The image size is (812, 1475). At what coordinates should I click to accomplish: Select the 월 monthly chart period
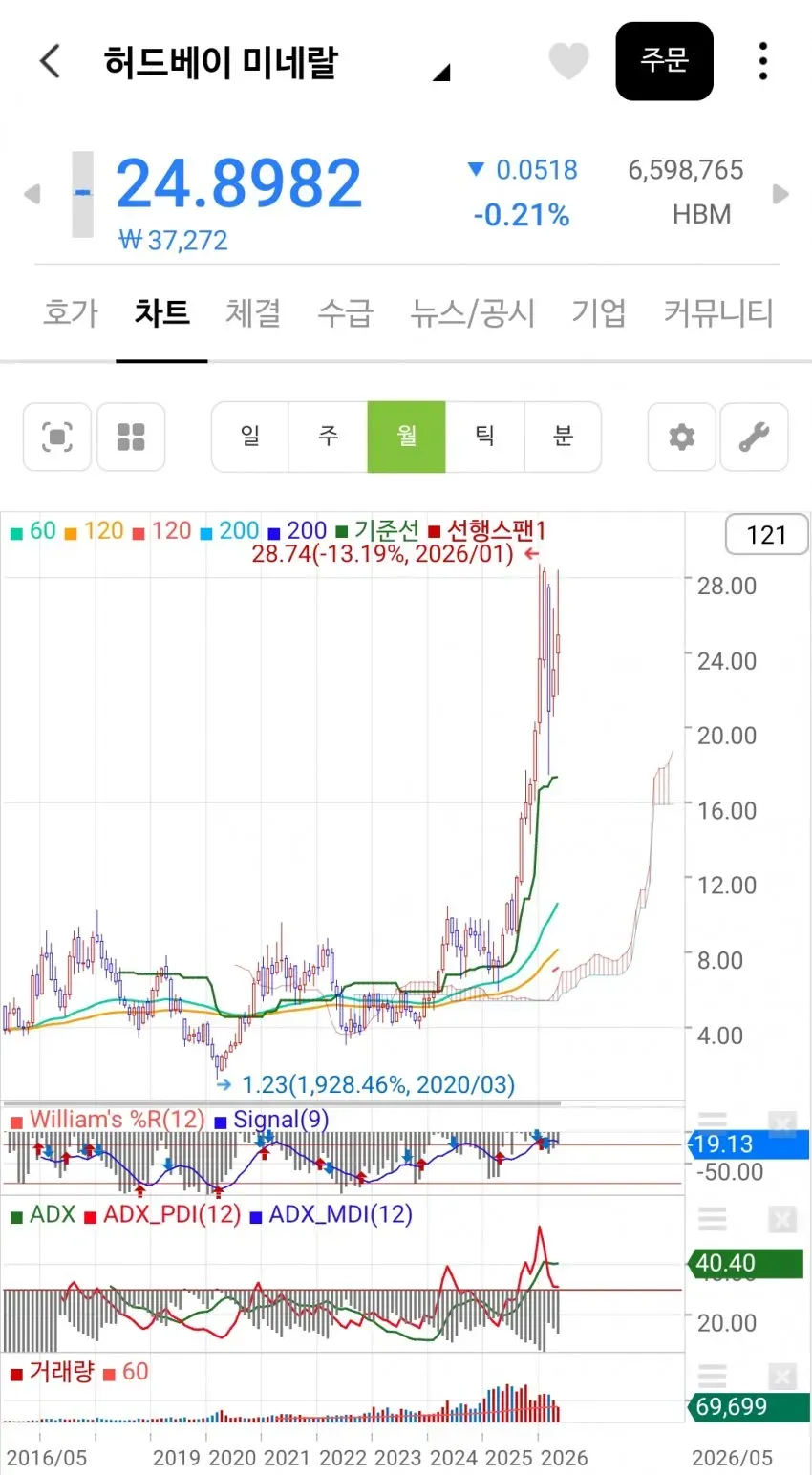pos(407,437)
